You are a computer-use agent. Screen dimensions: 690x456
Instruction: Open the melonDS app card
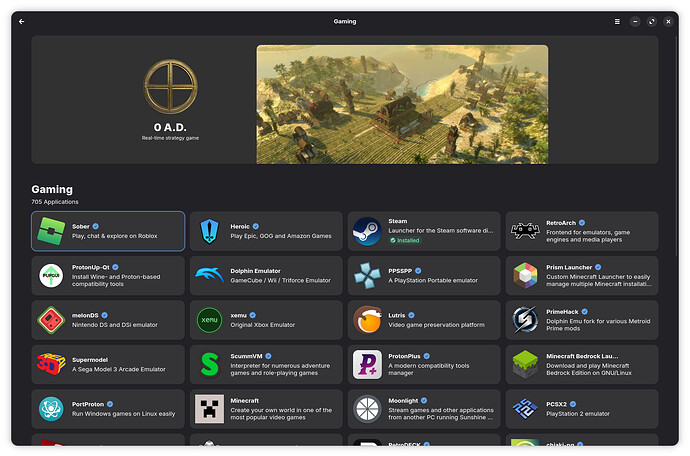[x=108, y=320]
